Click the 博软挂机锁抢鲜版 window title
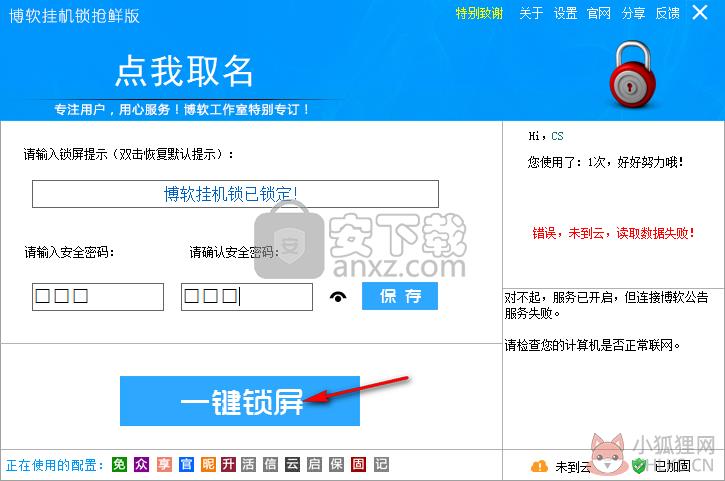The image size is (725, 481). 74,16
